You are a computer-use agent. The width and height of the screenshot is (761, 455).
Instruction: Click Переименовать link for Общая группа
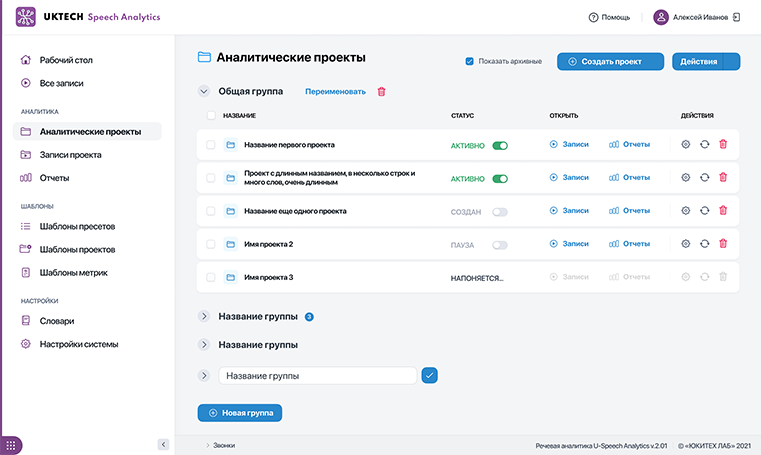[x=335, y=92]
